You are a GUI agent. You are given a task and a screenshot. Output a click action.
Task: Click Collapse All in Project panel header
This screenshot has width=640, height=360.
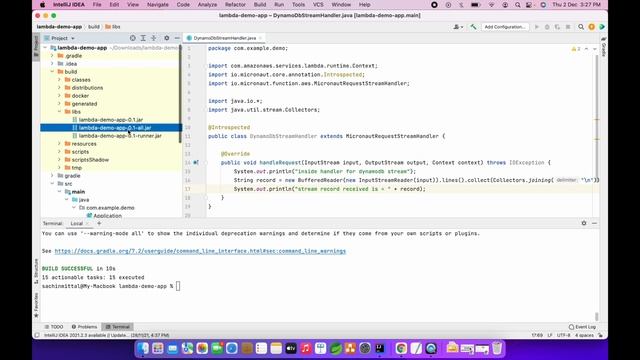coord(153,38)
